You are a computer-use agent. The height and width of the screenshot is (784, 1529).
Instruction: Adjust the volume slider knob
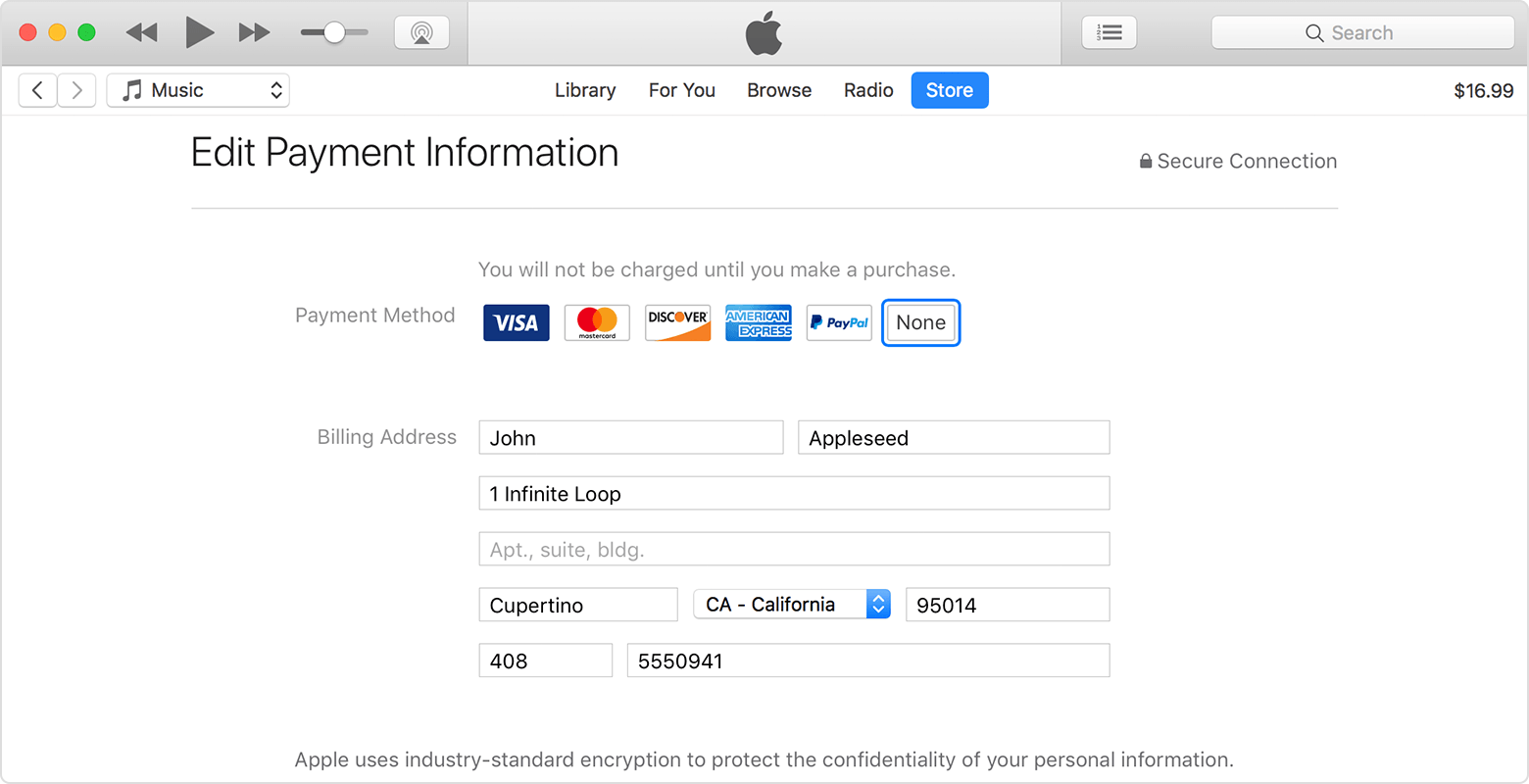334,32
